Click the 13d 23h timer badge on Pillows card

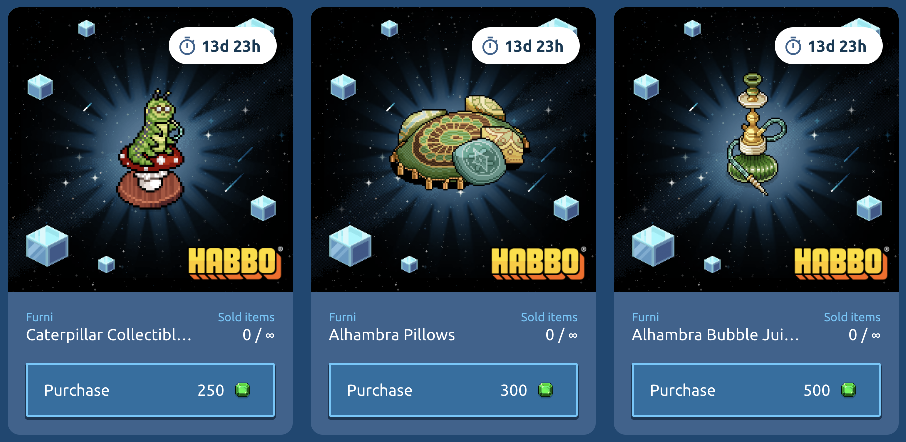click(526, 46)
